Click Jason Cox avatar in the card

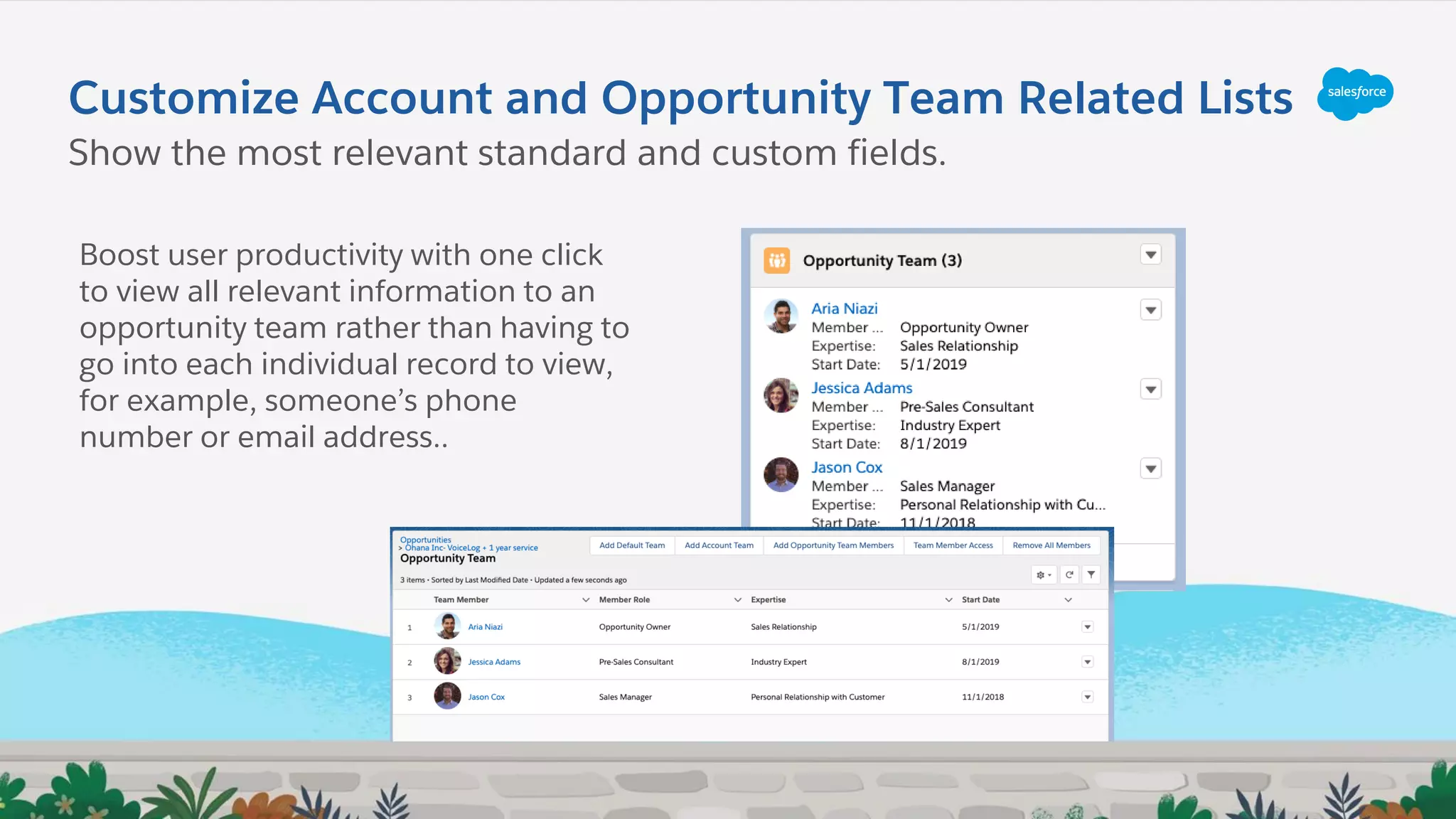[x=781, y=474]
